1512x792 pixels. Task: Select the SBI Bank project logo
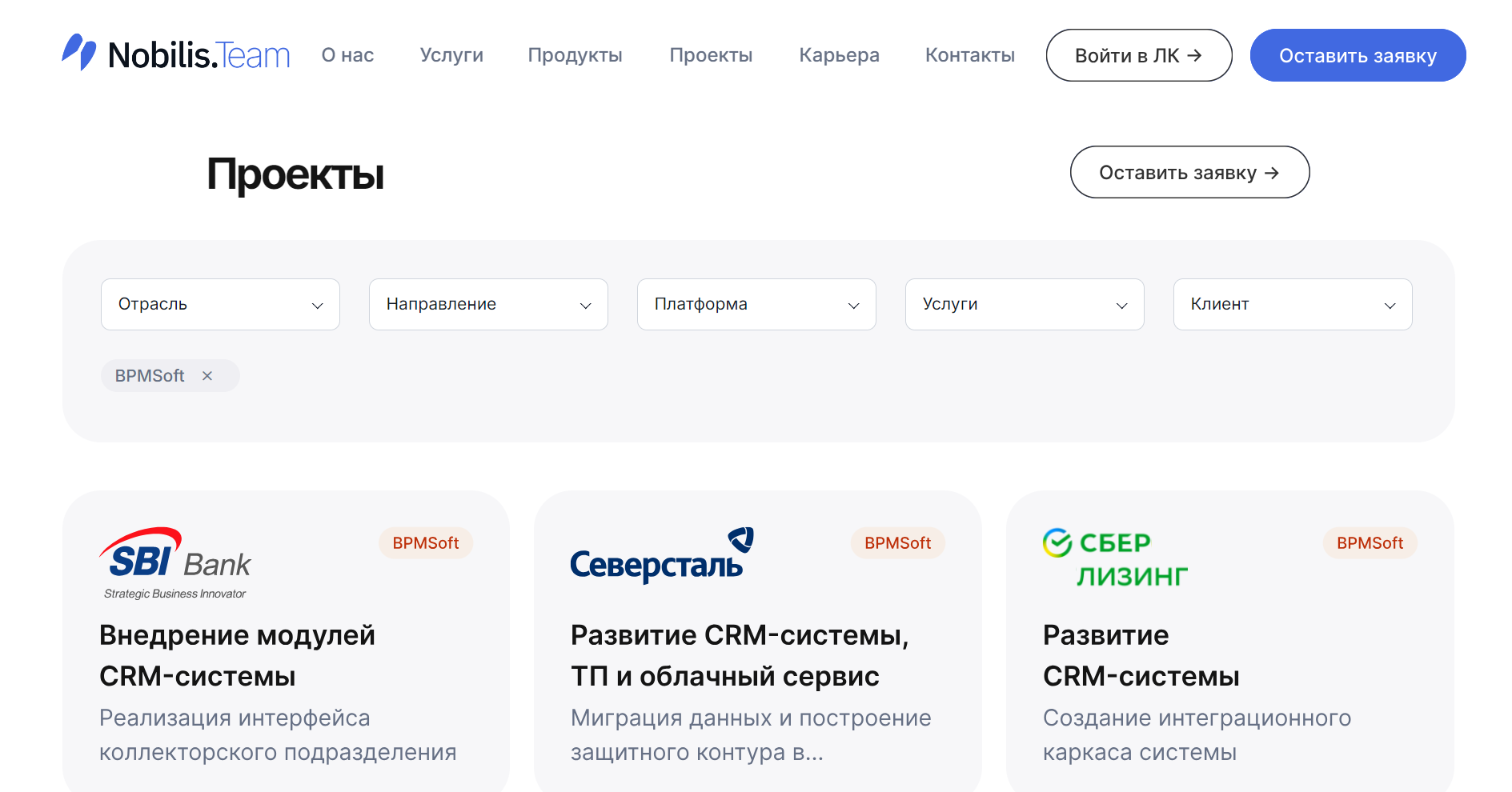[174, 560]
